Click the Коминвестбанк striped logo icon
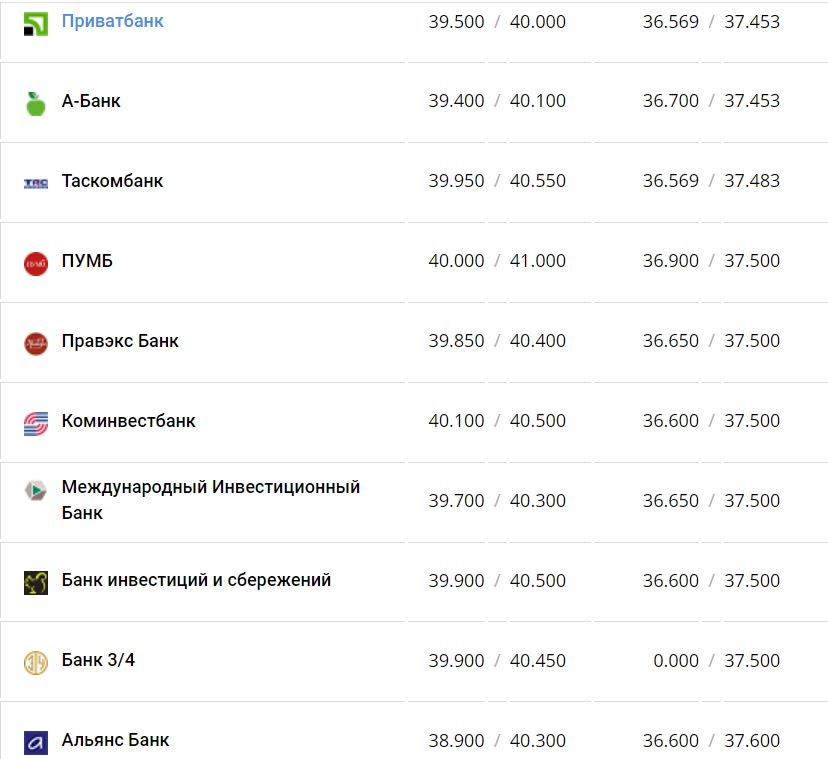Image resolution: width=828 pixels, height=759 pixels. pos(36,423)
